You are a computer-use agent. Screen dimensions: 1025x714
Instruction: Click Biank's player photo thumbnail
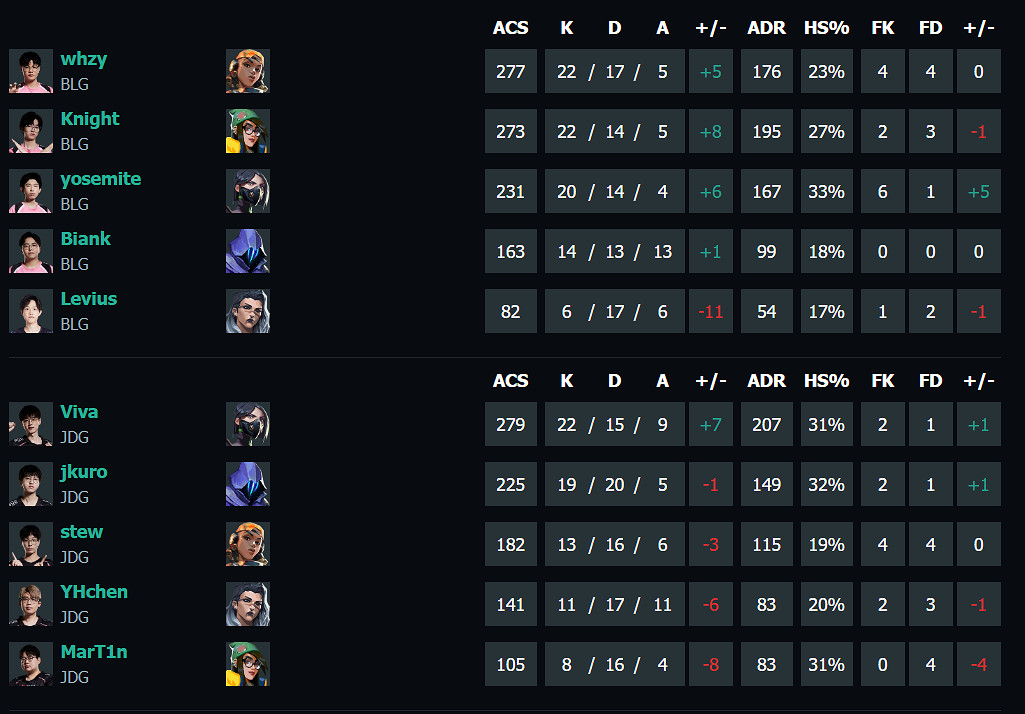pos(31,252)
